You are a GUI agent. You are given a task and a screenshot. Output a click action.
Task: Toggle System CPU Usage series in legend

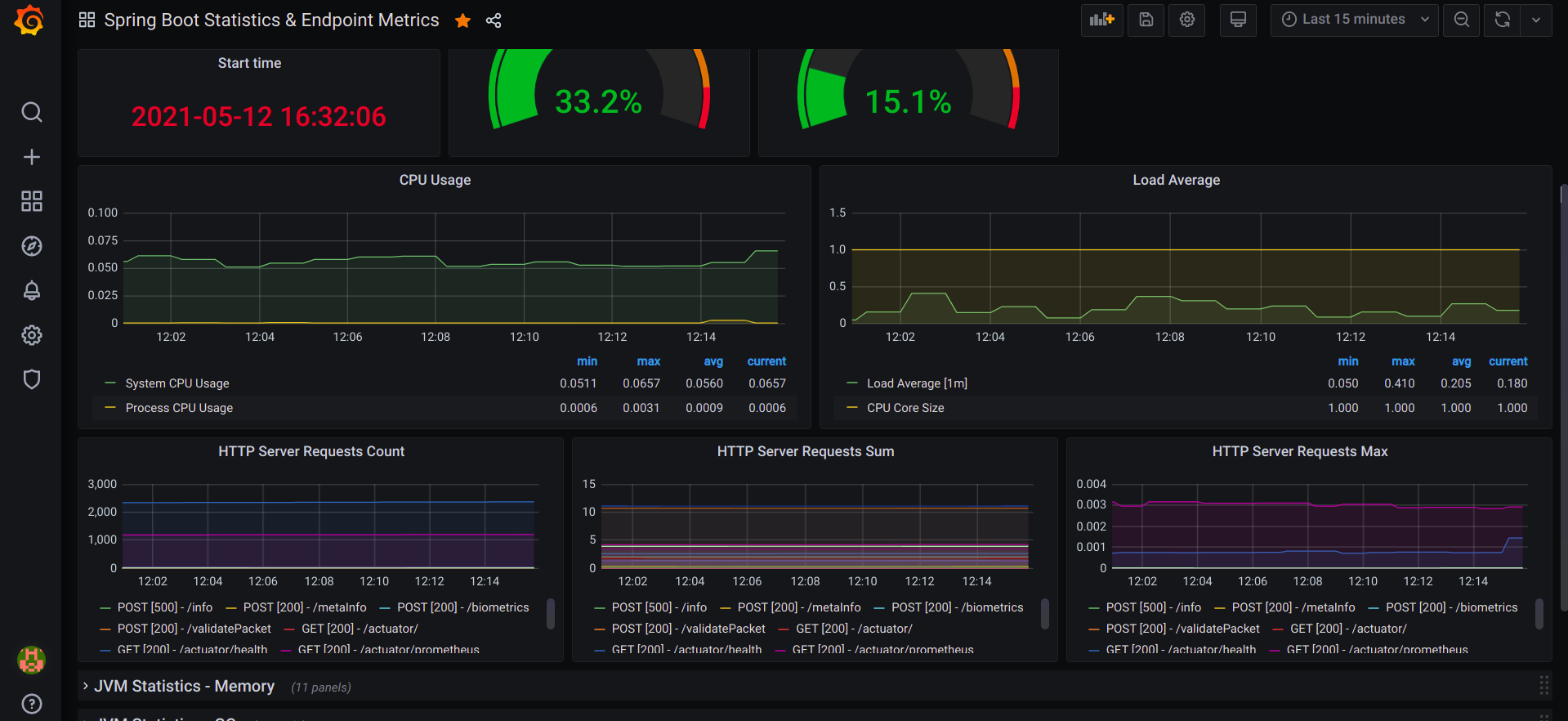176,383
